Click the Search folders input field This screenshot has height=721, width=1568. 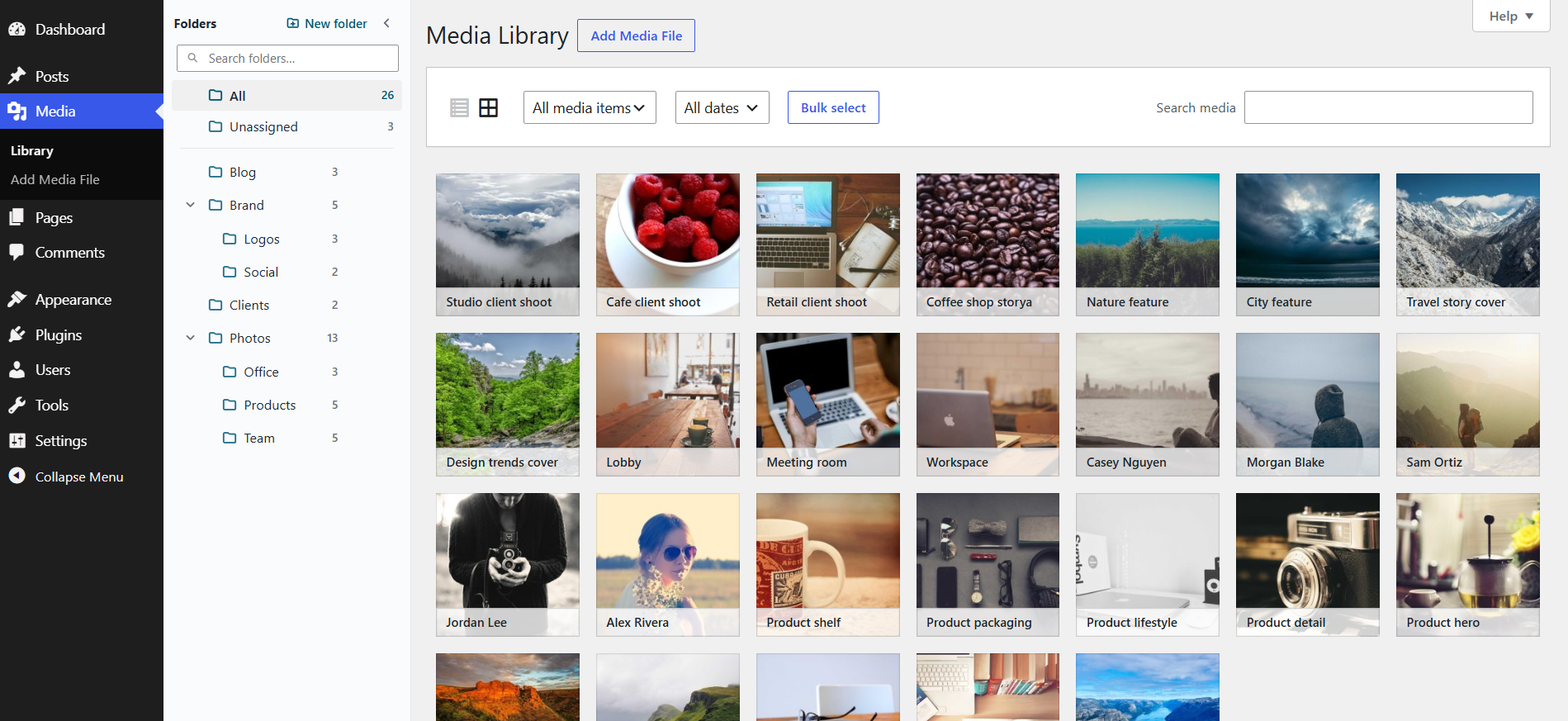[x=287, y=58]
